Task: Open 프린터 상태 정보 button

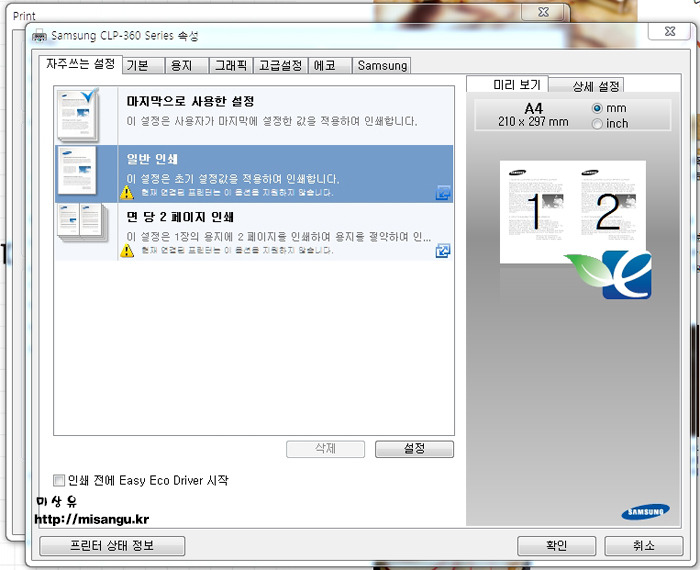Action: coord(112,546)
